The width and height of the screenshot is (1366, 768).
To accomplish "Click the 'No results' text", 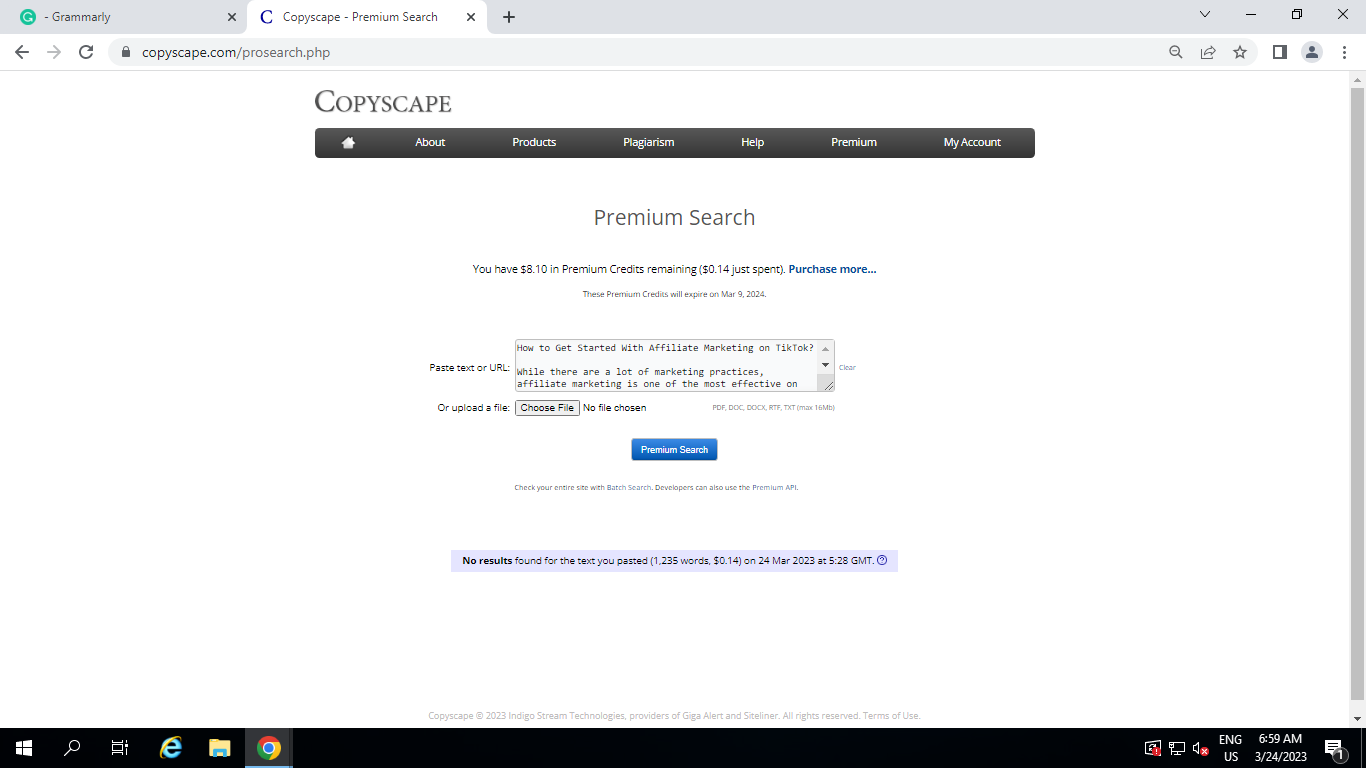I will point(487,561).
